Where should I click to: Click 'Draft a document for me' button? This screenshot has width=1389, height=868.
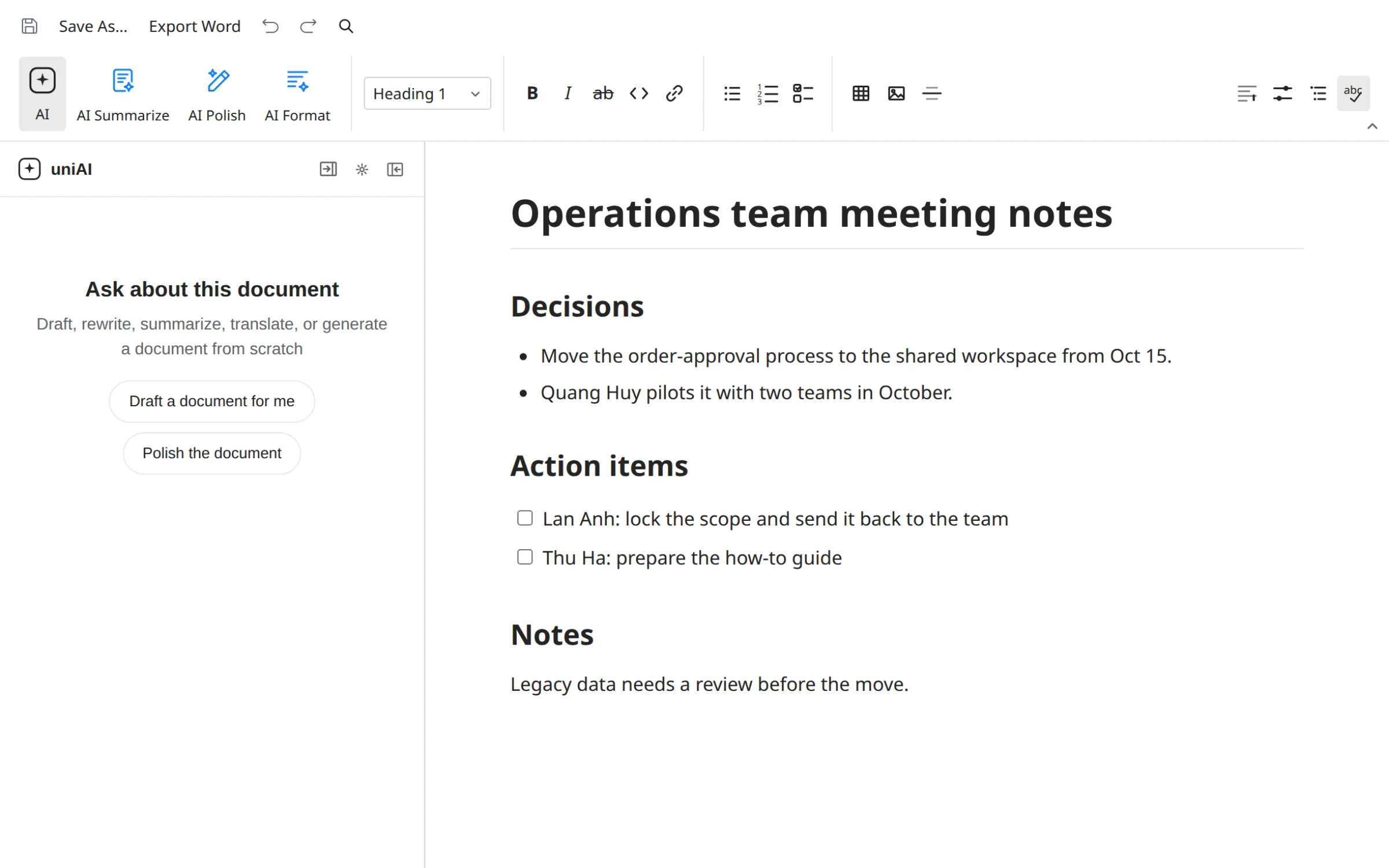pos(212,401)
